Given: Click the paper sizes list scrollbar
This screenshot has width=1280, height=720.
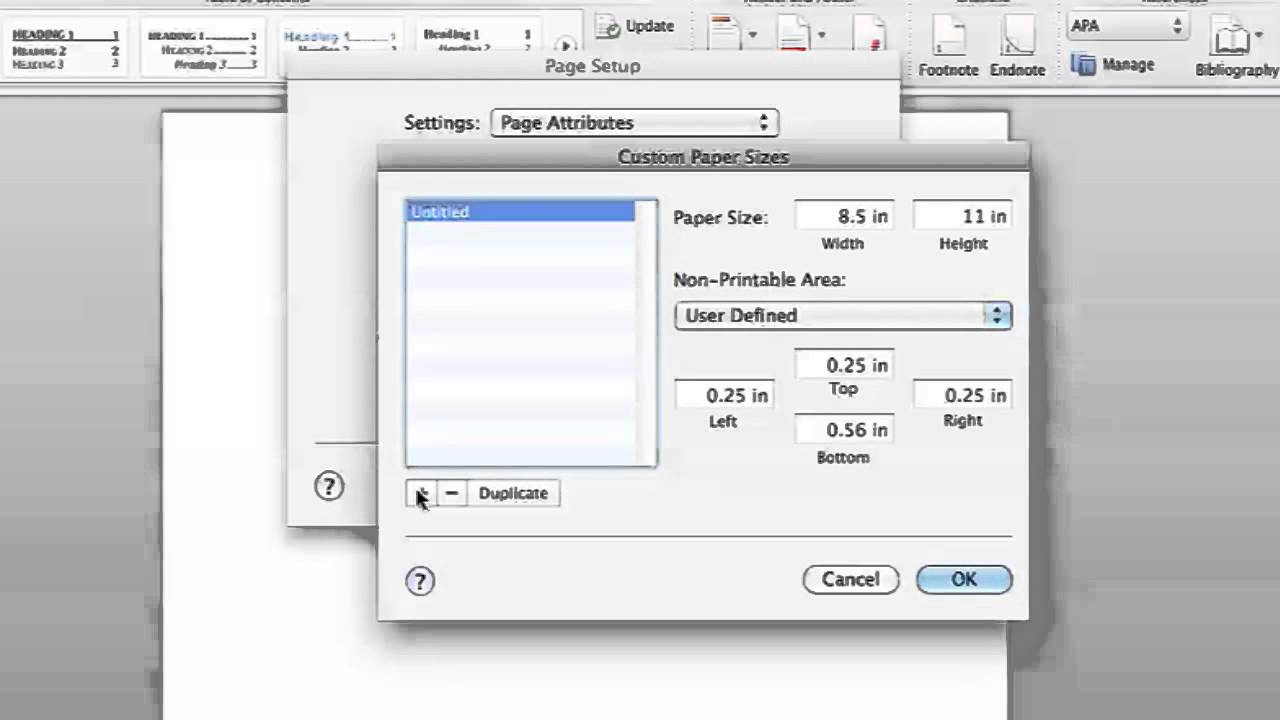Looking at the screenshot, I should pos(646,333).
